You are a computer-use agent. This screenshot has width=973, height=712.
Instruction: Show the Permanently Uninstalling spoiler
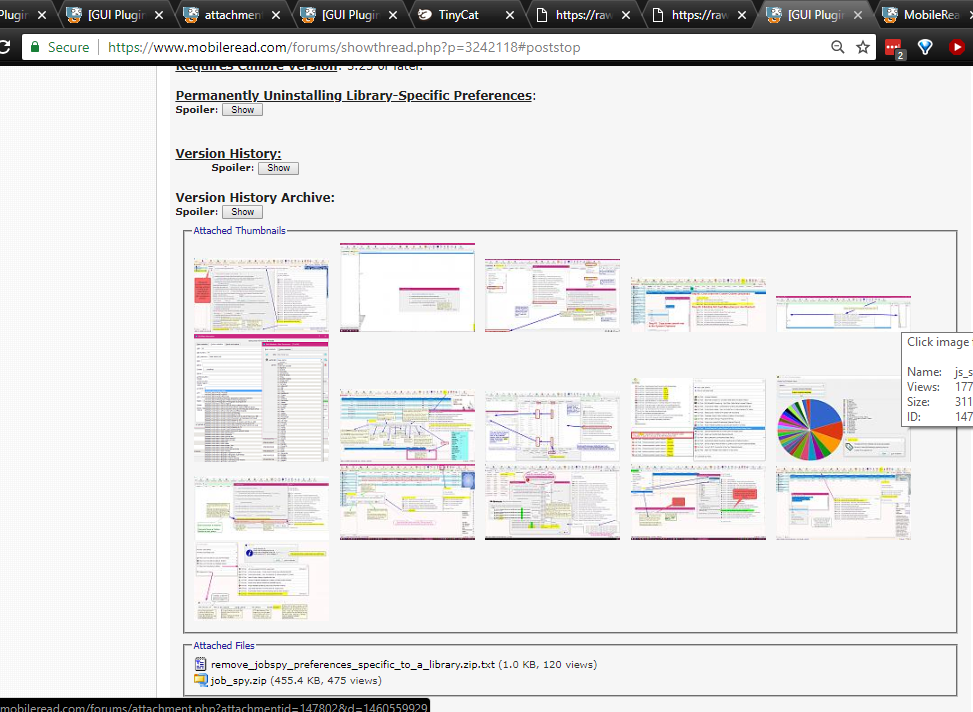242,110
